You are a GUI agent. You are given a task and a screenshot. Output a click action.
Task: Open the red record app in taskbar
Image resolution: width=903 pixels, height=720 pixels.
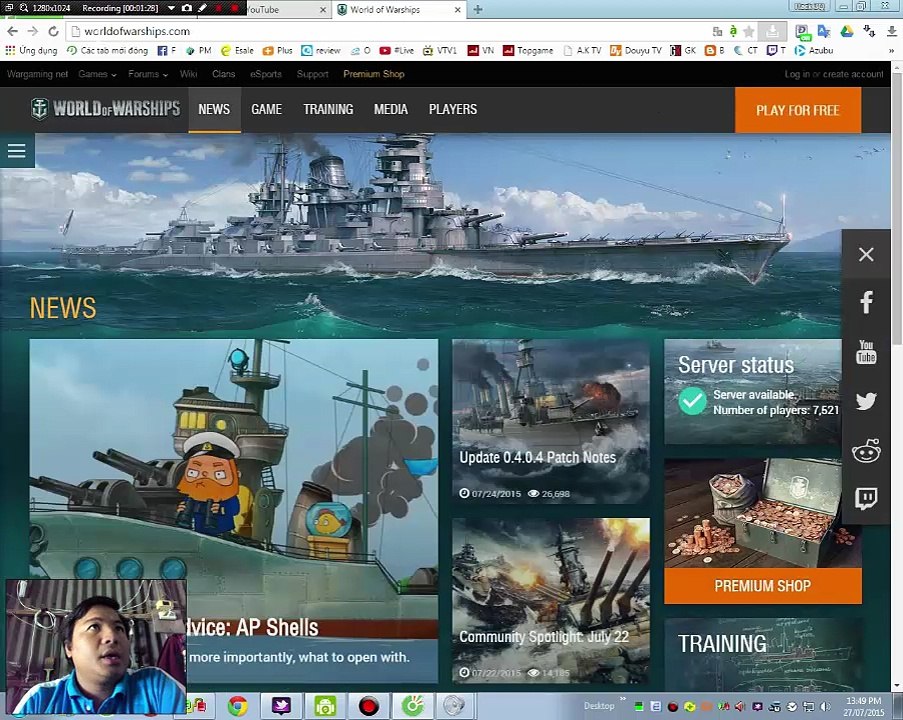pyautogui.click(x=369, y=706)
